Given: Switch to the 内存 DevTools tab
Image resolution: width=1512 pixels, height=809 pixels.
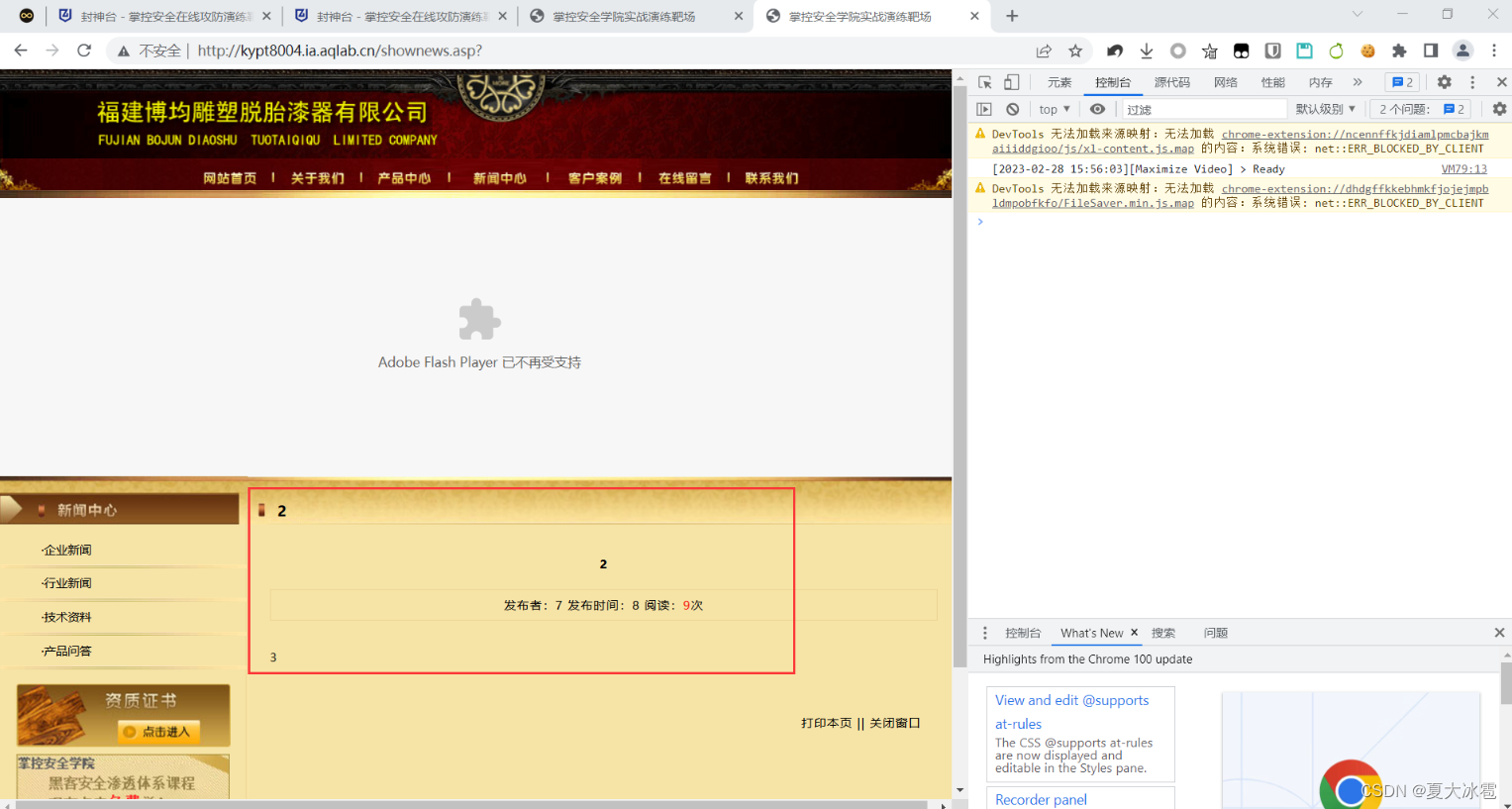Looking at the screenshot, I should point(1321,82).
